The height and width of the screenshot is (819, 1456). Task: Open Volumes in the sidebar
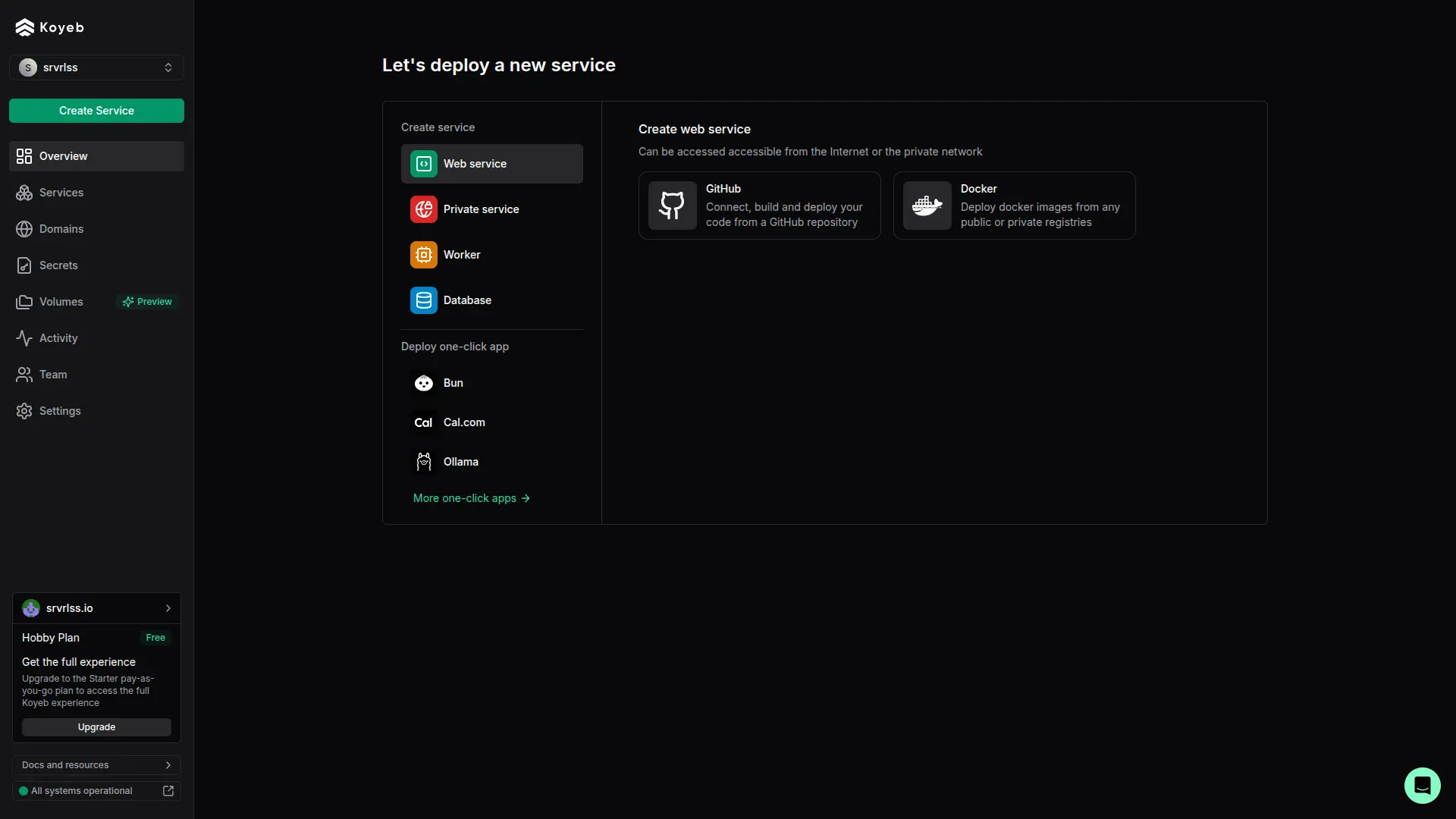pyautogui.click(x=96, y=302)
